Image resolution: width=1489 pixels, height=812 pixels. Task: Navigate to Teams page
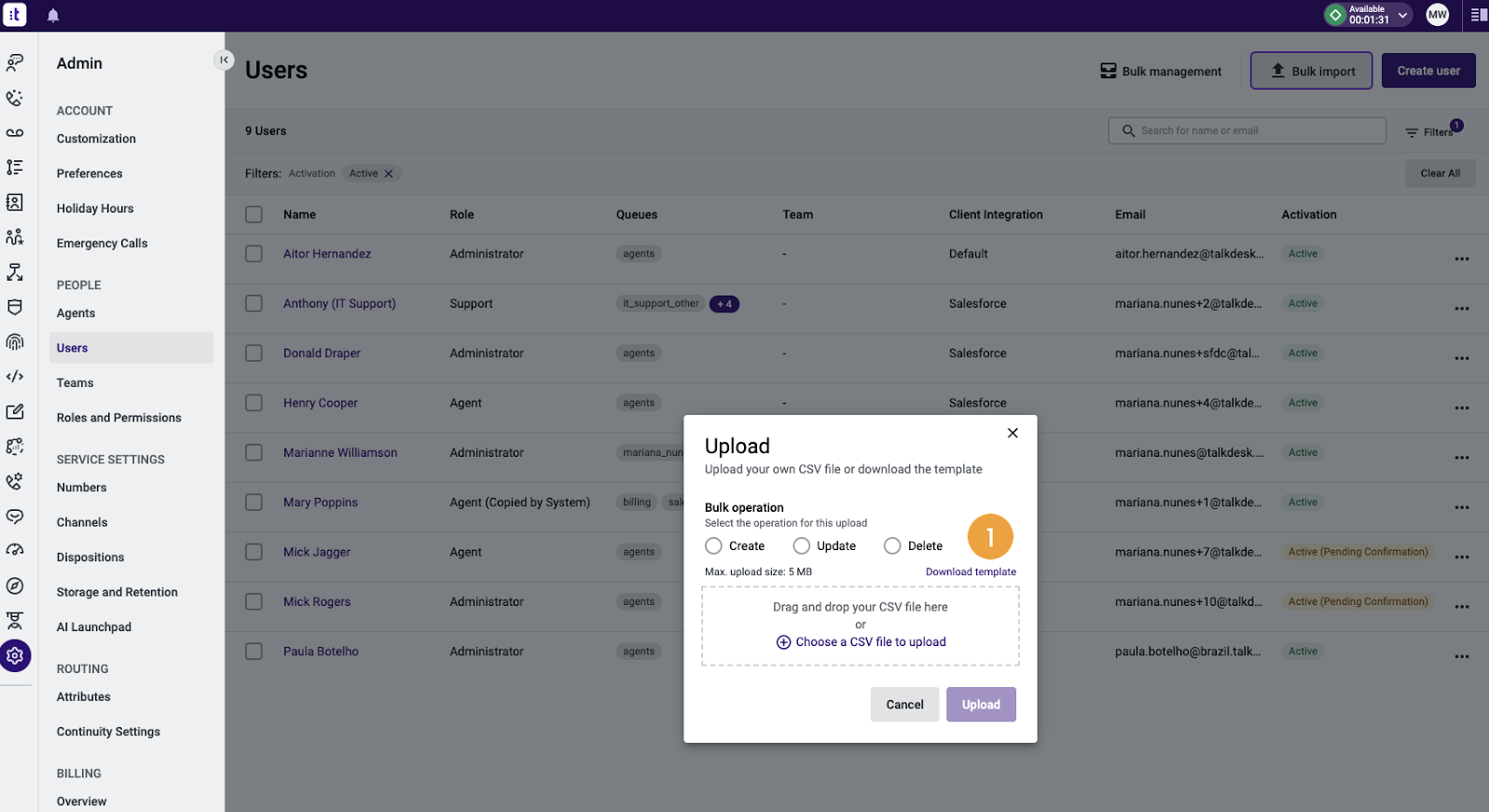click(x=75, y=383)
